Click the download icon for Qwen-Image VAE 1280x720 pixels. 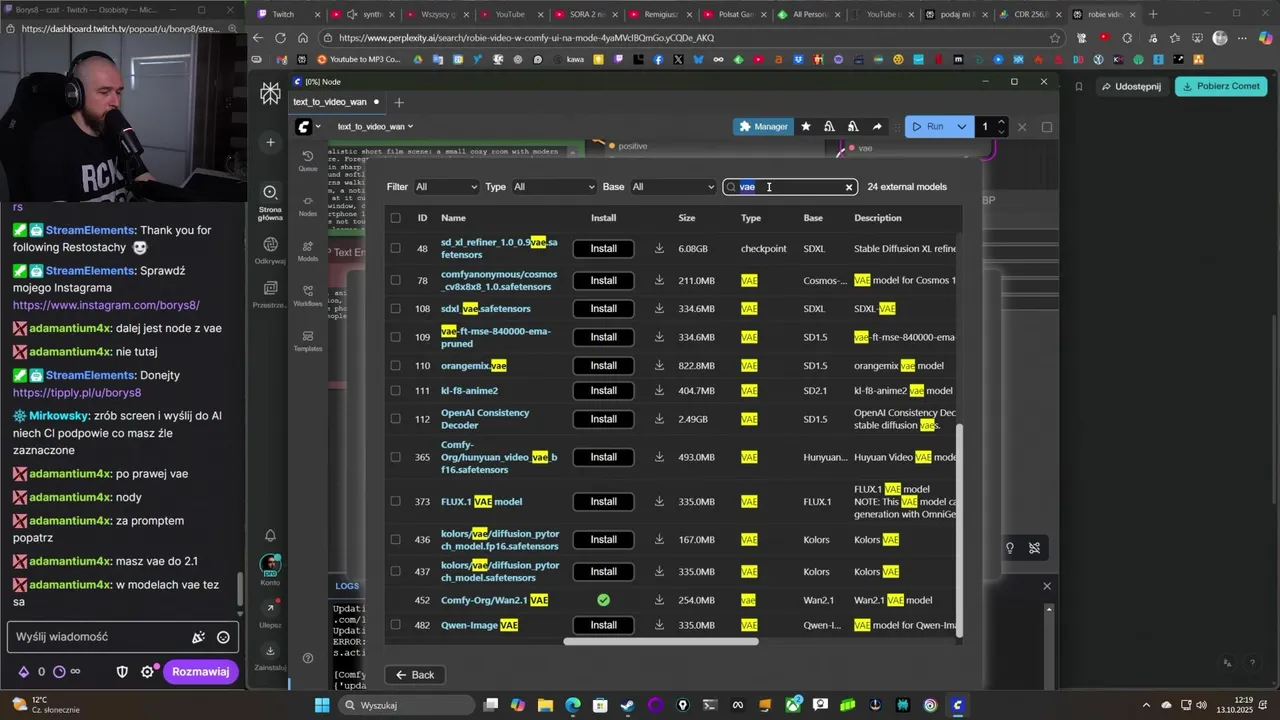(x=659, y=625)
